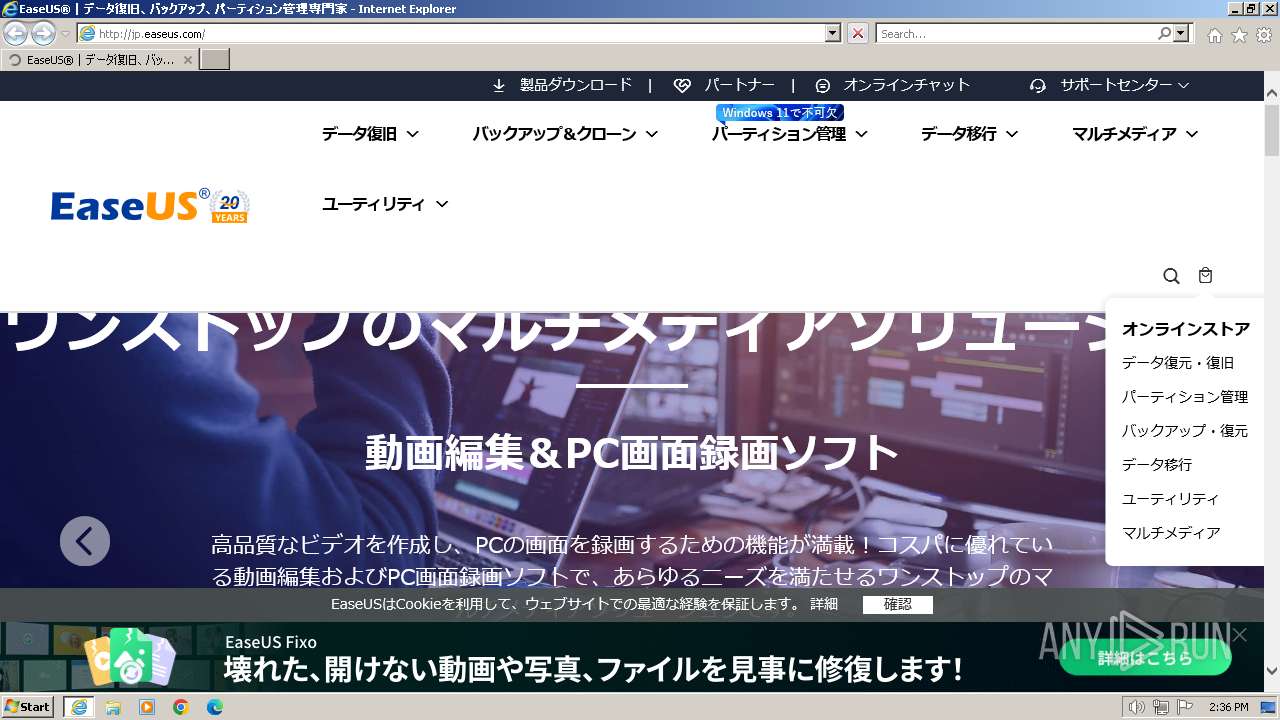Click the search magnifier in IE search box
Screen dimensions: 1280x720
pos(1164,33)
